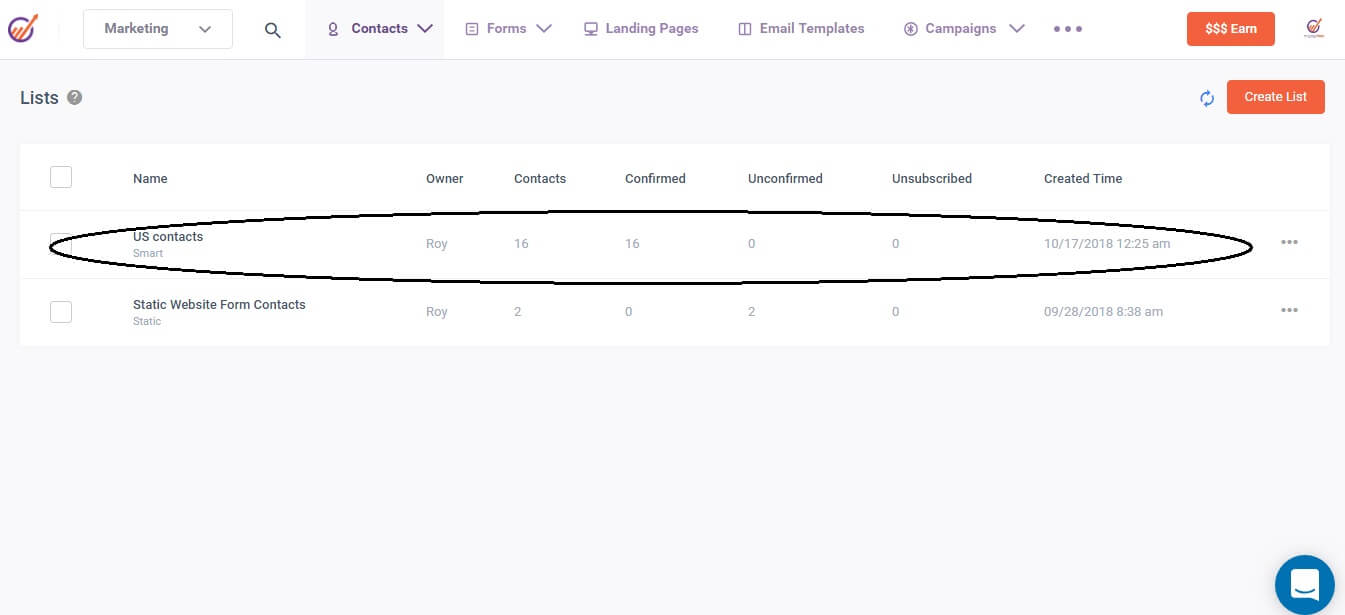Open the search icon in the navigation bar
Viewport: 1345px width, 615px height.
coord(272,29)
